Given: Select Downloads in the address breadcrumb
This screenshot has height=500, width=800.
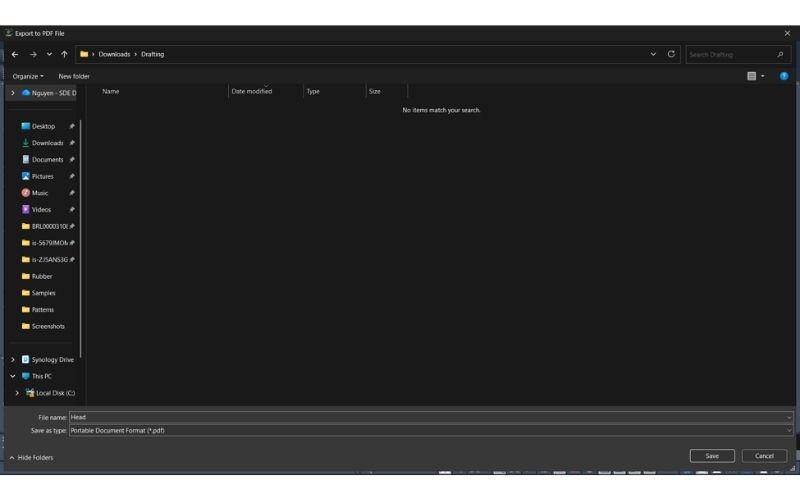Looking at the screenshot, I should pyautogui.click(x=114, y=54).
